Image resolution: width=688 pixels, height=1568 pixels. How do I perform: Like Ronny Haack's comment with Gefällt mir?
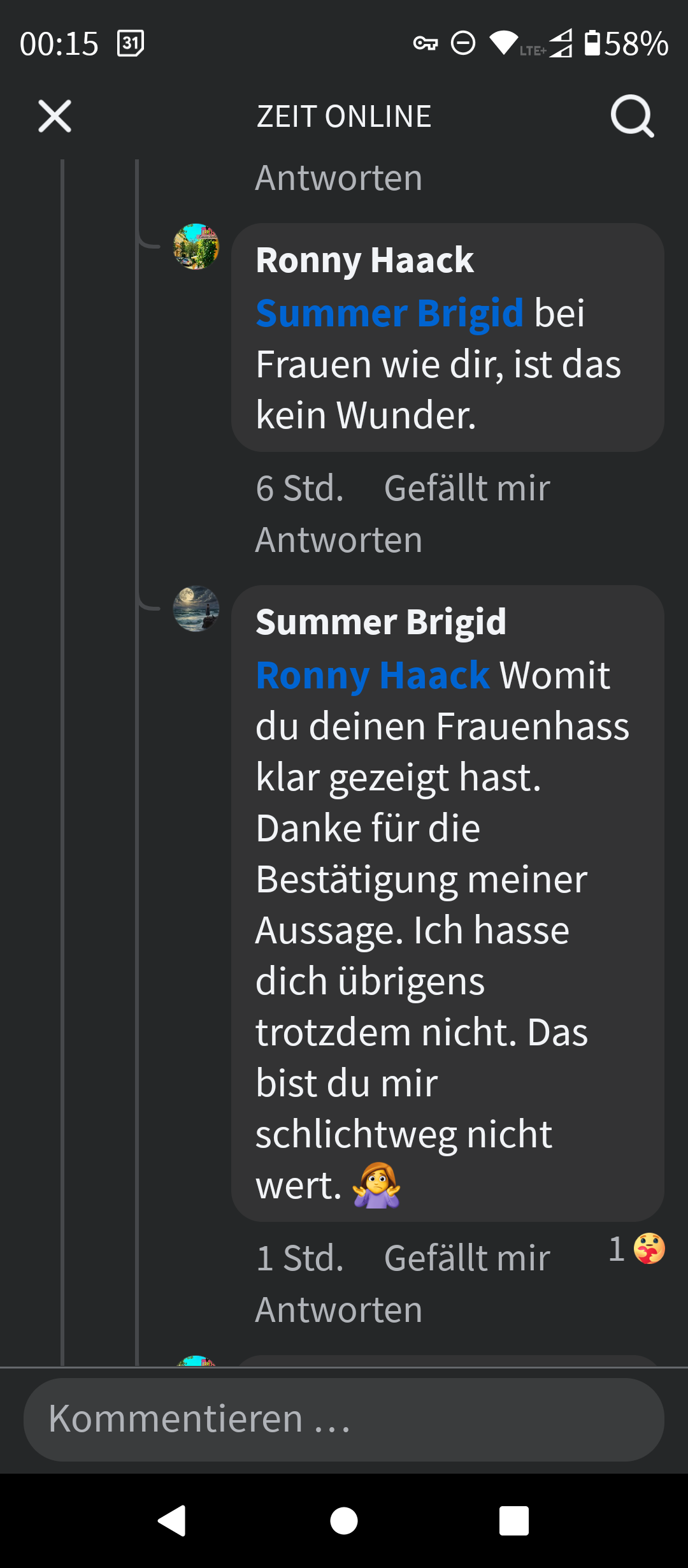tap(467, 488)
